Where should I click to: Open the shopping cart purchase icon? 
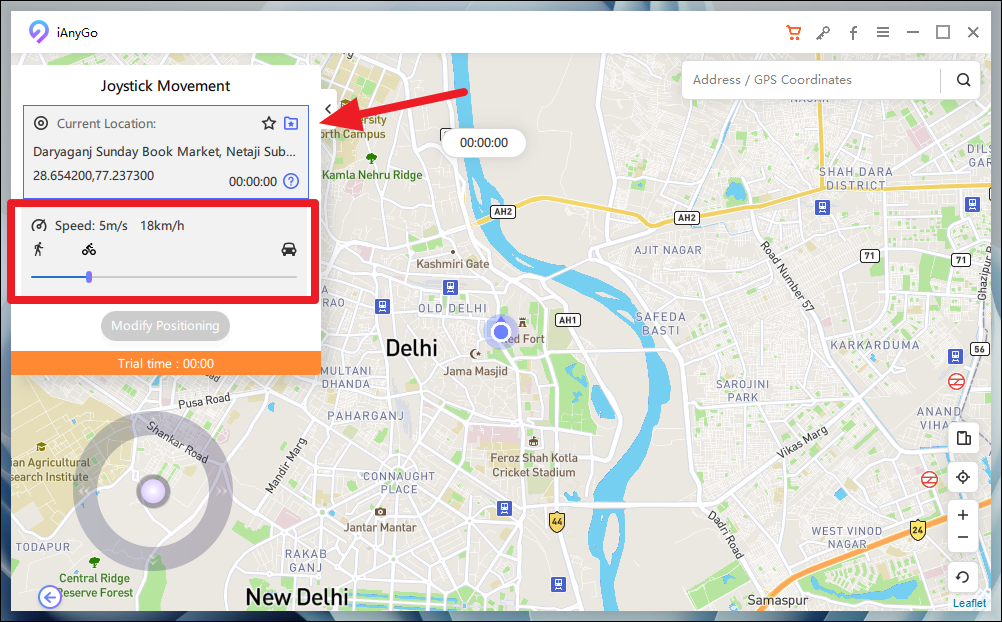click(x=793, y=33)
